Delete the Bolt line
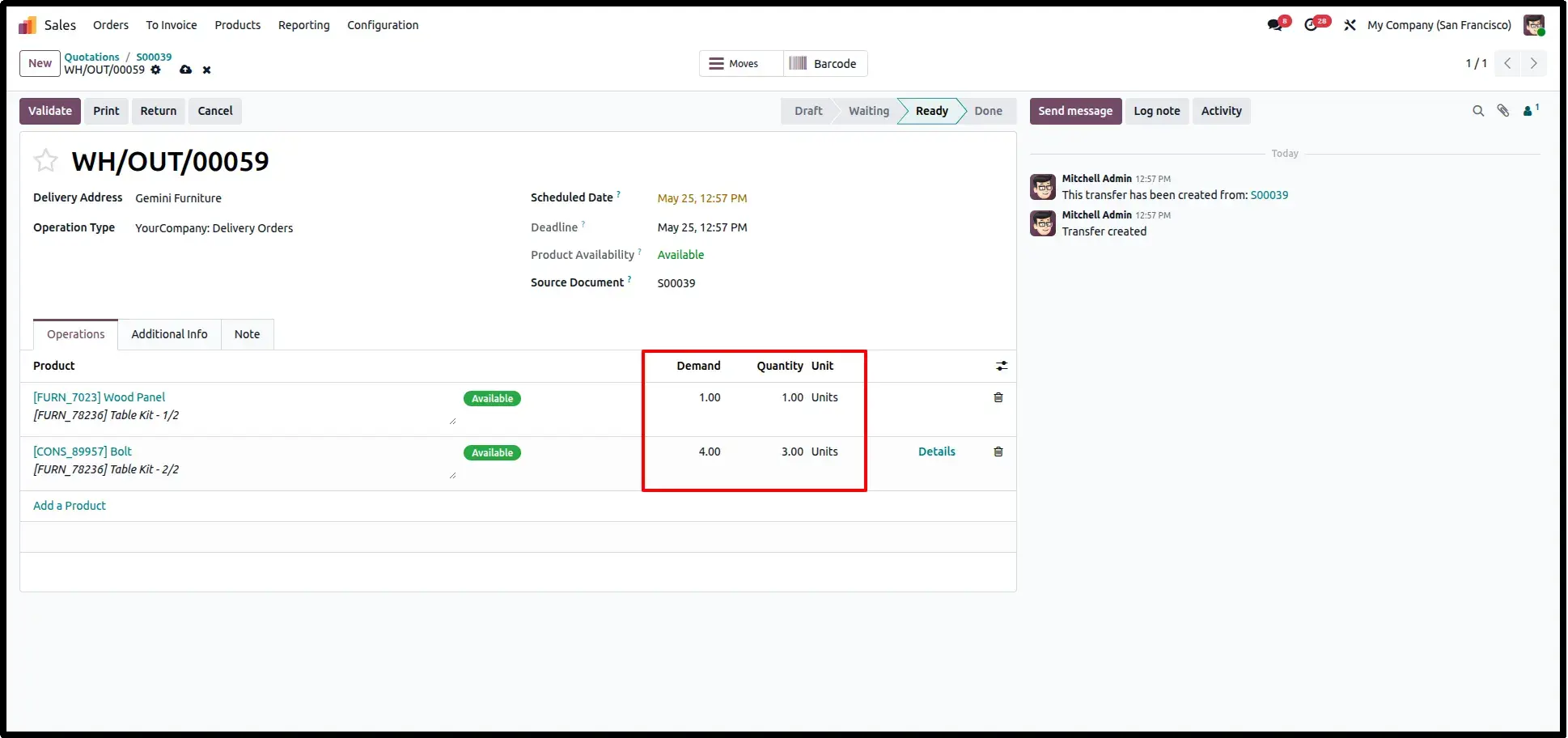The image size is (1568, 738). [x=998, y=452]
